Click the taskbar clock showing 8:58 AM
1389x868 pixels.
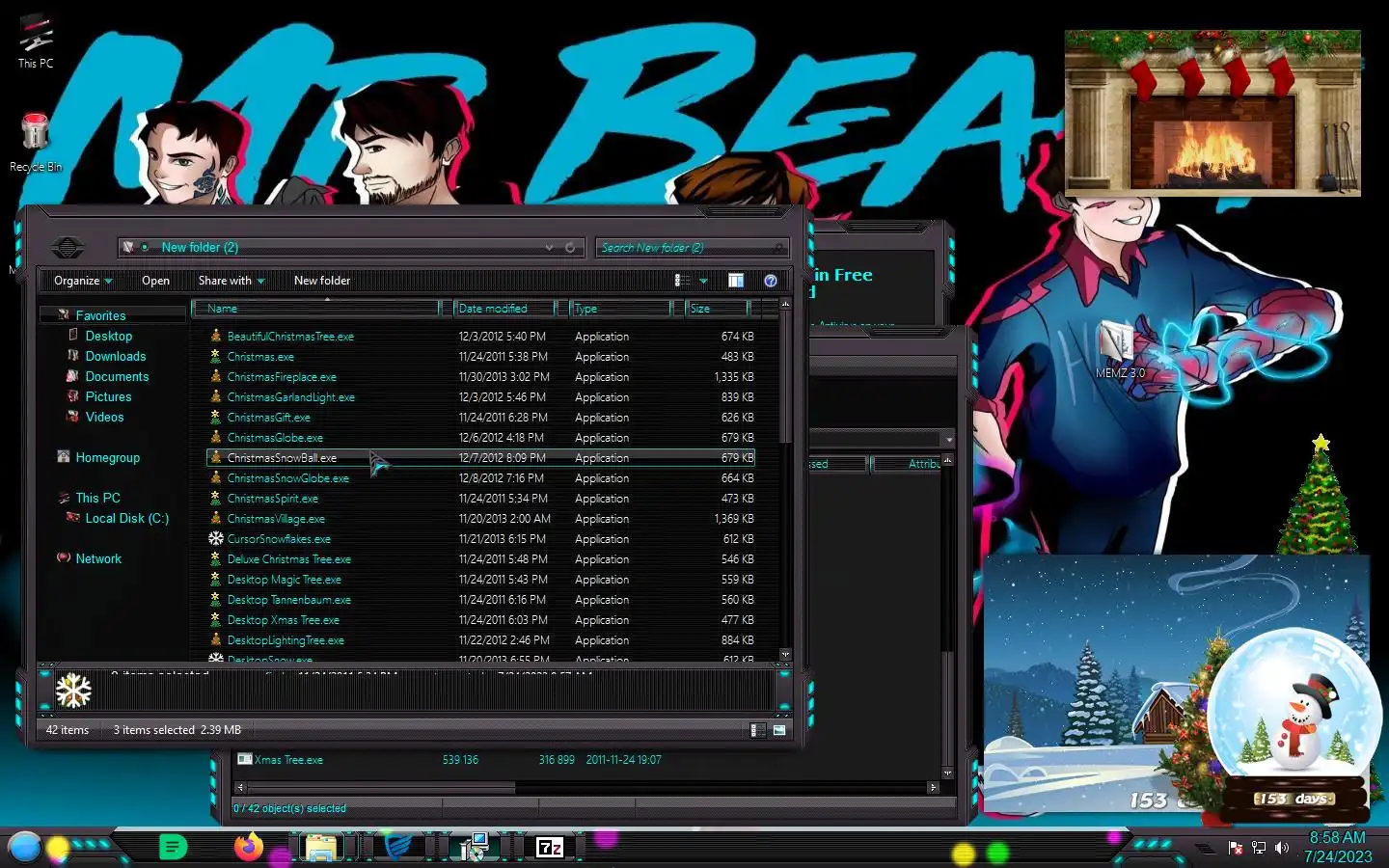coord(1337,837)
